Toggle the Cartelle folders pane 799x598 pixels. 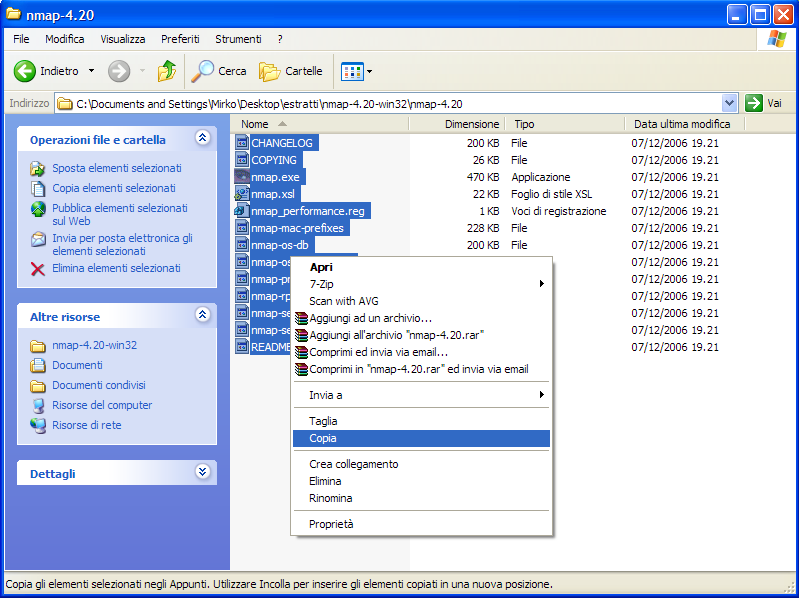(x=291, y=71)
